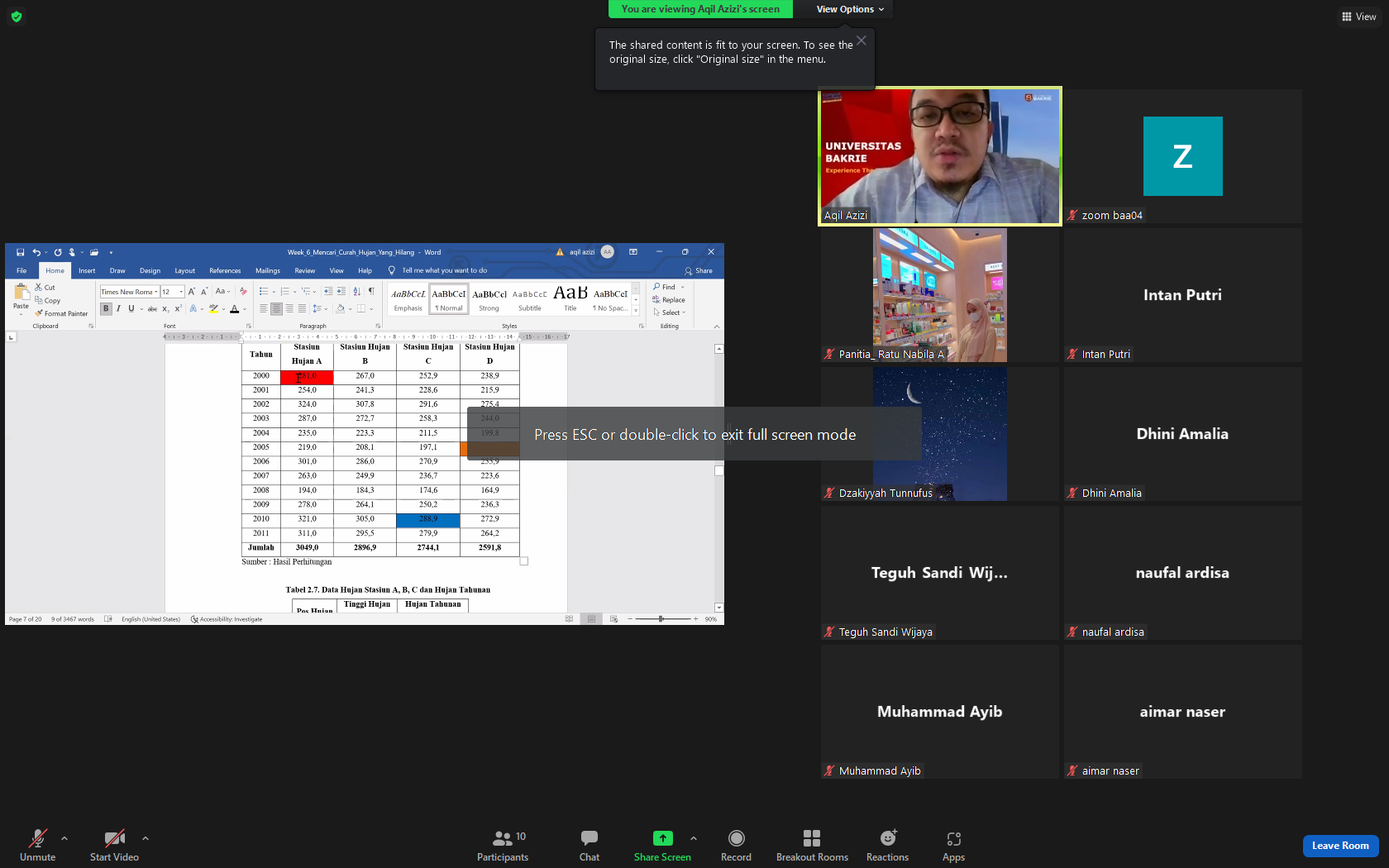Toggle center alignment in Word

276,309
